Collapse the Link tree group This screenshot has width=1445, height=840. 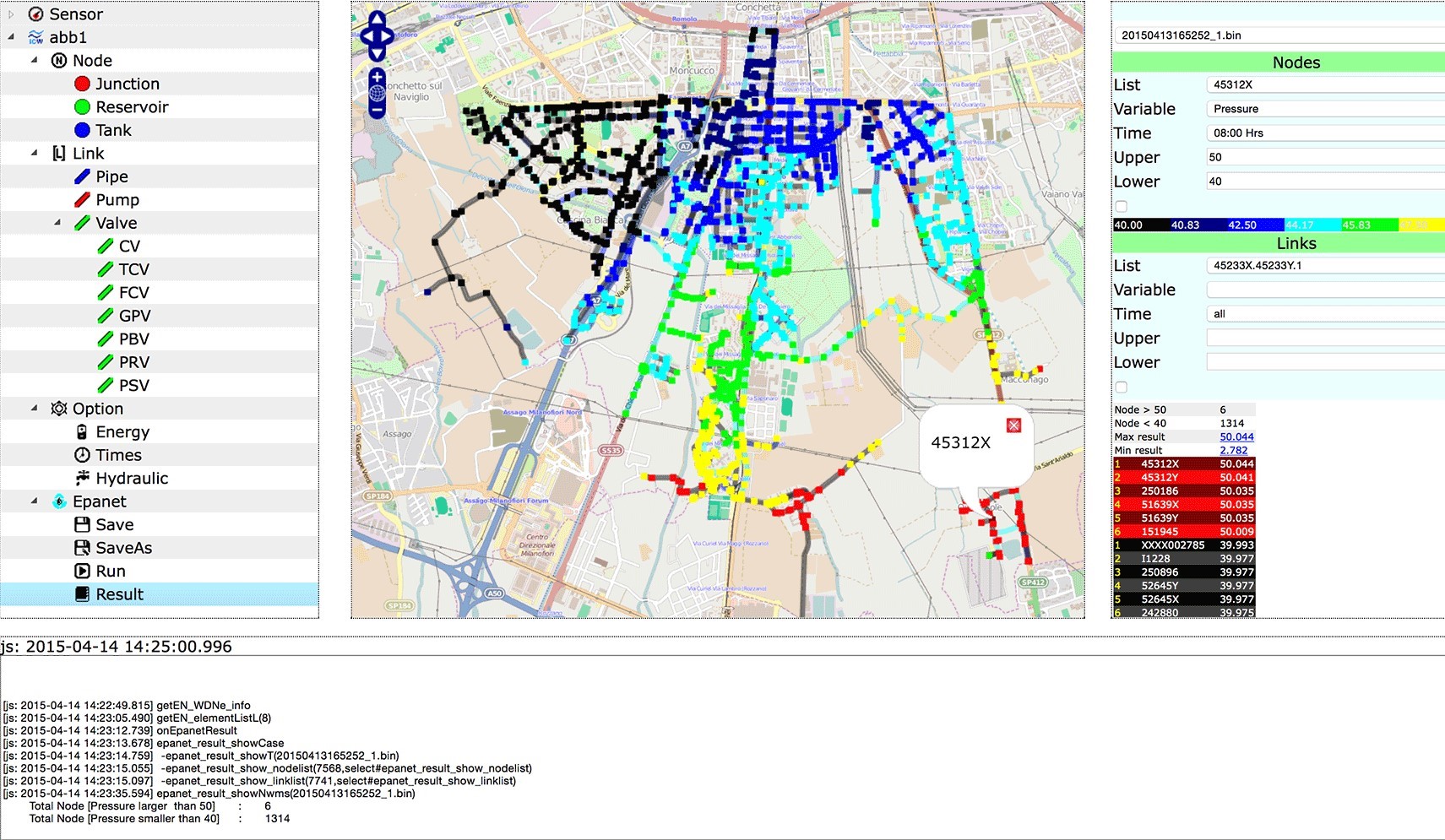pos(35,154)
